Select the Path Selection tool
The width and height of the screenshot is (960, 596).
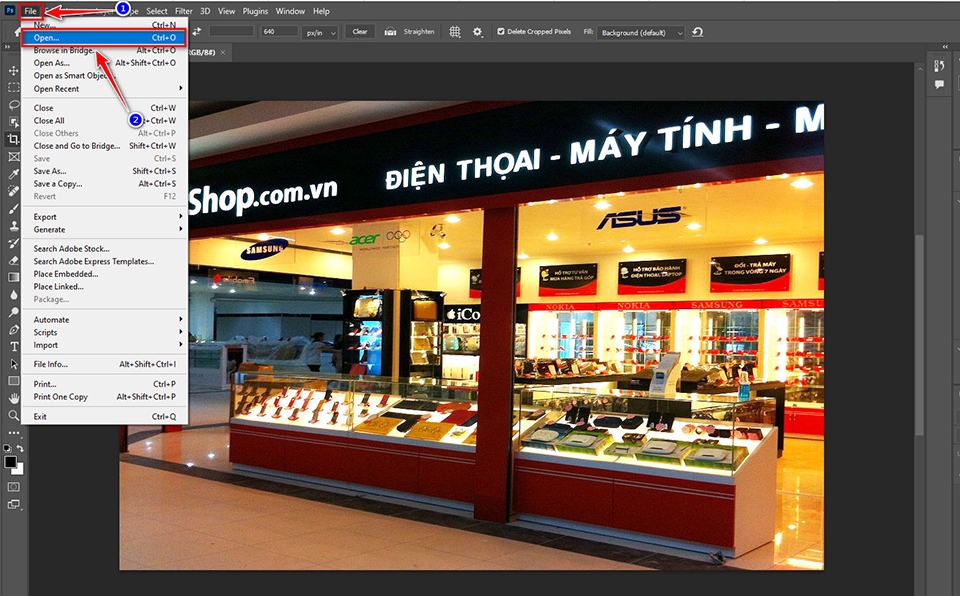[13, 364]
